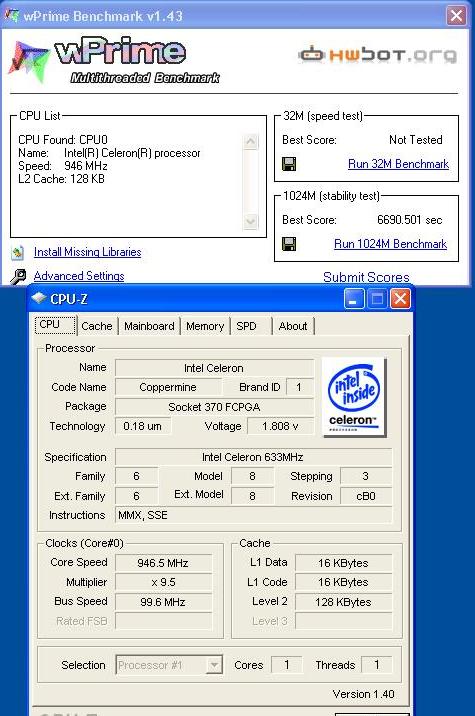Click the Threads count field
This screenshot has width=475, height=716.
point(377,665)
